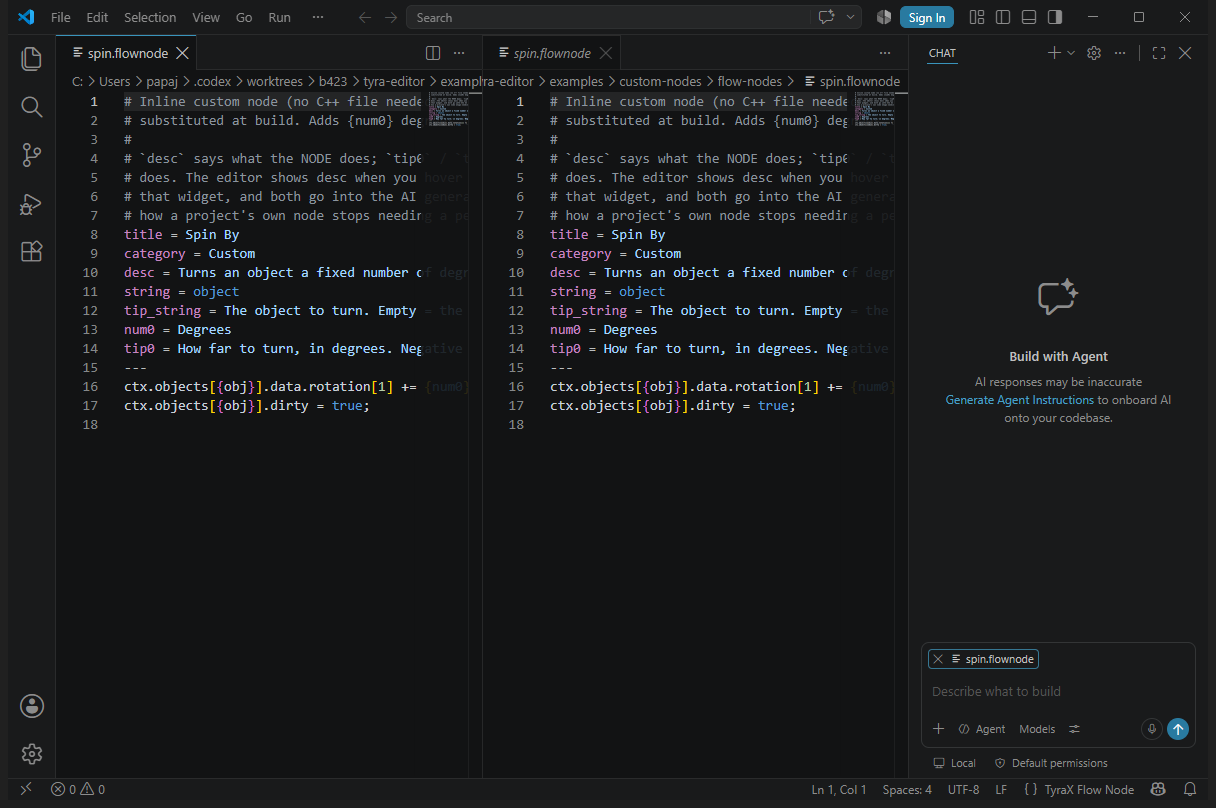The height and width of the screenshot is (808, 1216).
Task: Click Ln 1, Col 1 in status bar
Action: [839, 789]
